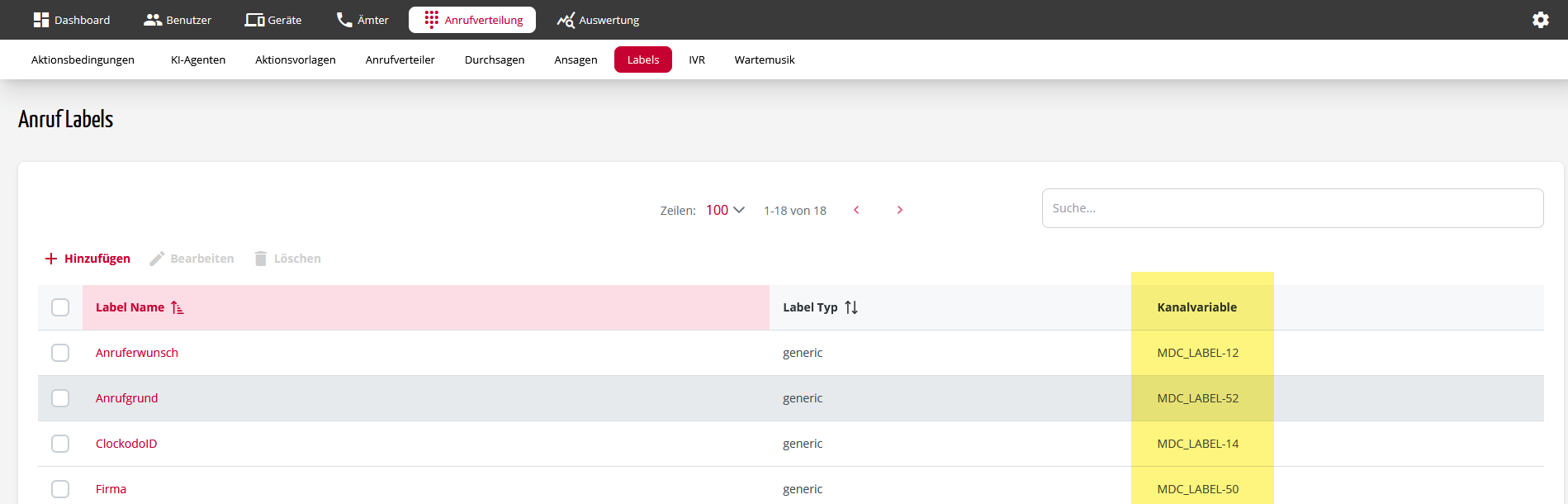Screen dimensions: 1568x504
Task: Focus the Suche search field
Action: (x=1292, y=208)
